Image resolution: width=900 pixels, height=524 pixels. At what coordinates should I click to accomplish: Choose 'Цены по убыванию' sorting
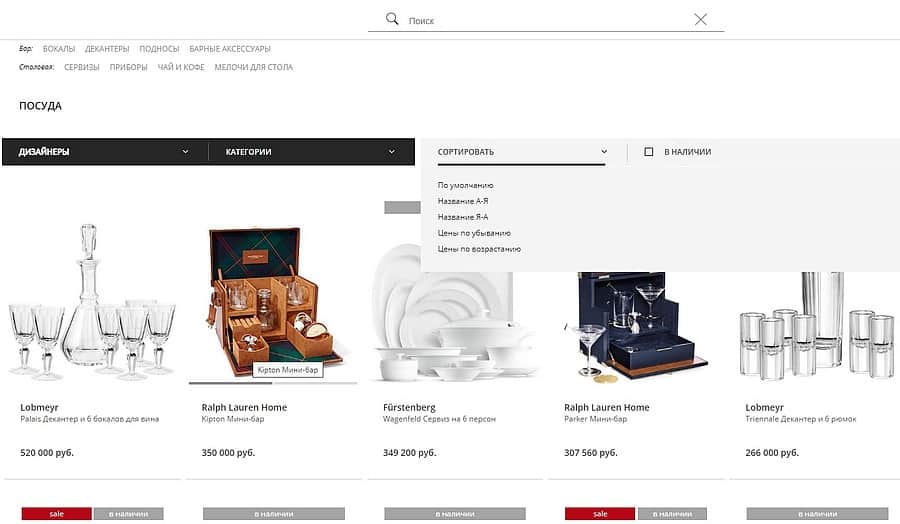[x=474, y=233]
